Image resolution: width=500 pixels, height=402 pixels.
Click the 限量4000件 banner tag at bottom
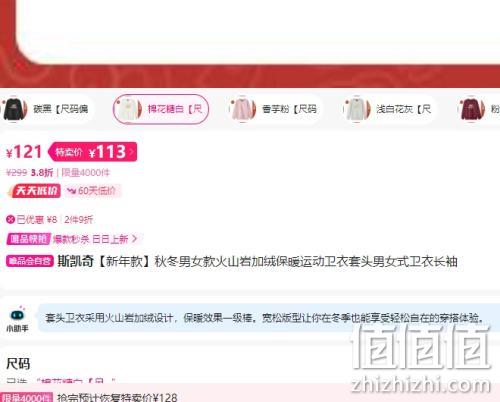pos(26,397)
